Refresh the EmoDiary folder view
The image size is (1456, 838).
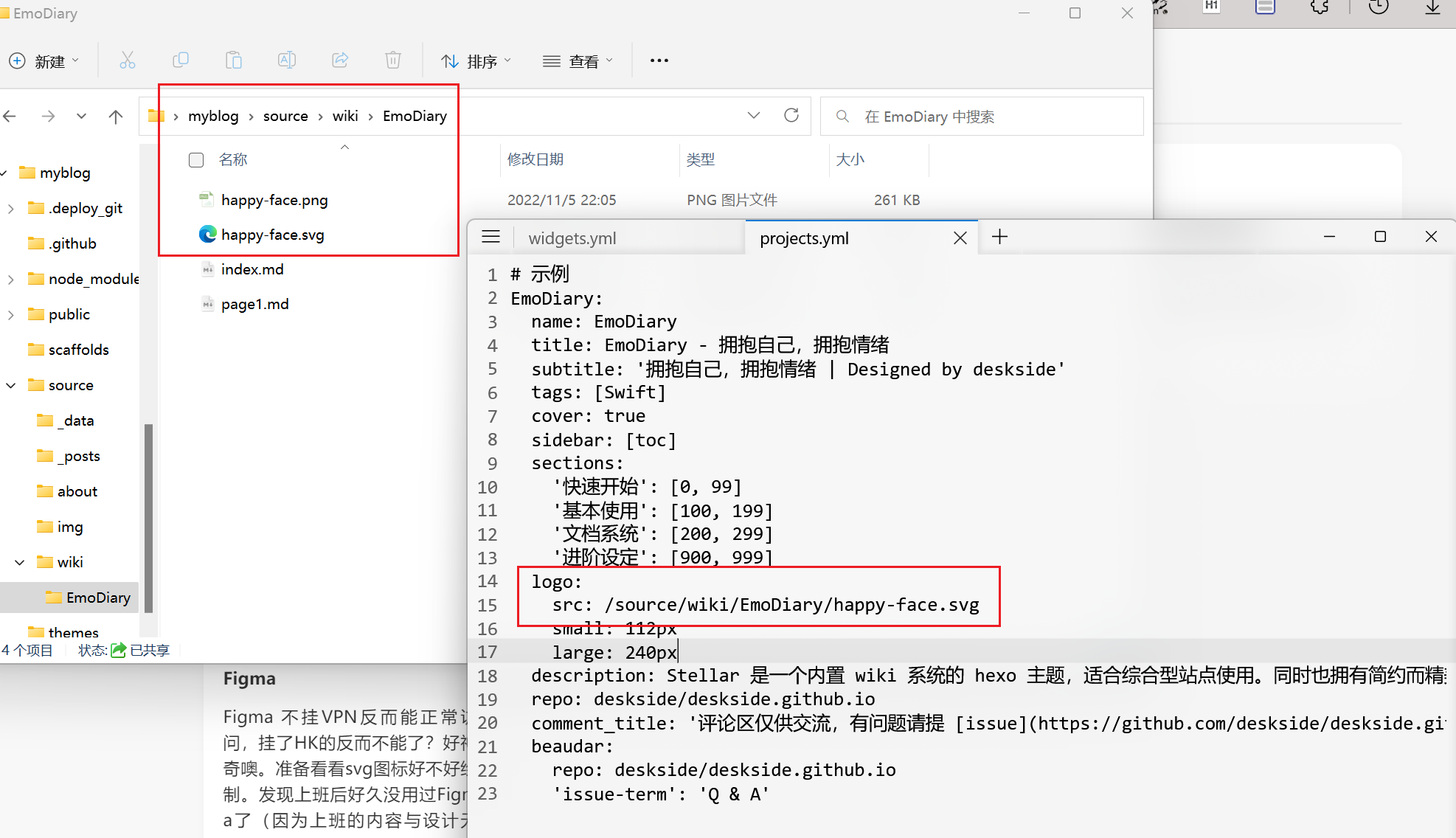791,115
